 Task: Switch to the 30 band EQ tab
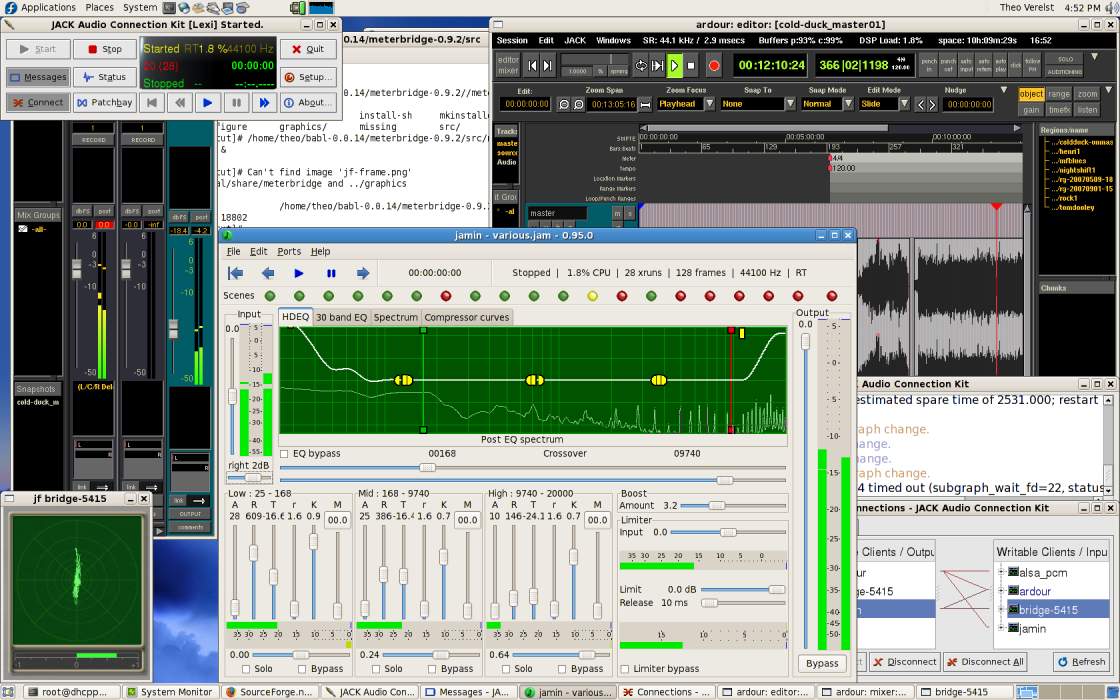341,317
